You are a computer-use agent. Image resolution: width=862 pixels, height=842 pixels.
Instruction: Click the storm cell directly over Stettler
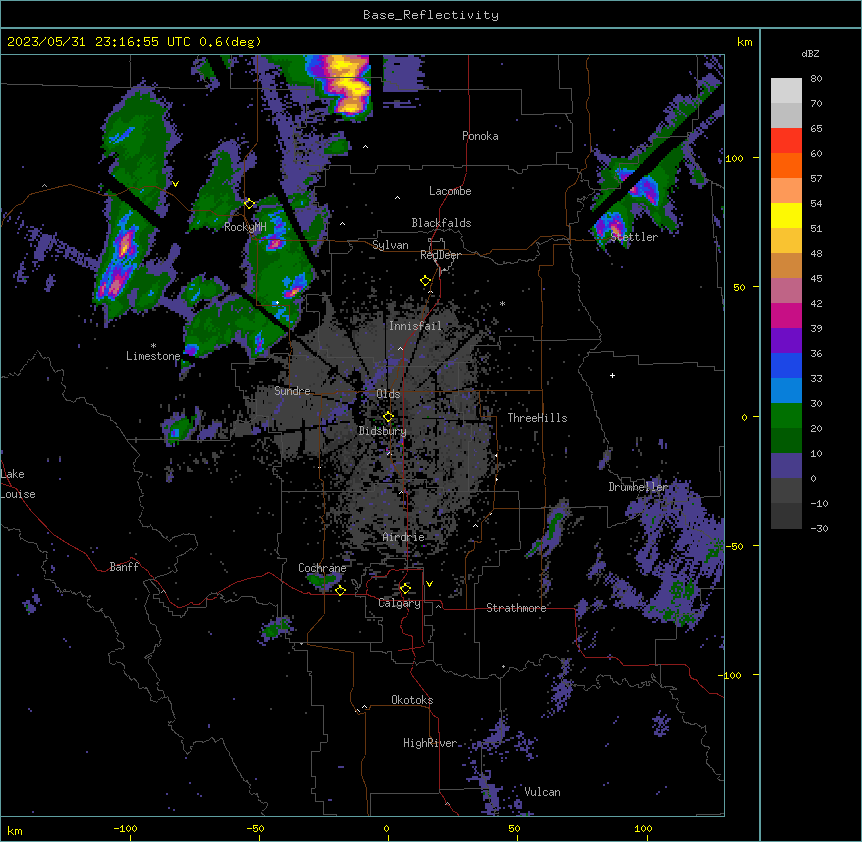click(x=611, y=226)
